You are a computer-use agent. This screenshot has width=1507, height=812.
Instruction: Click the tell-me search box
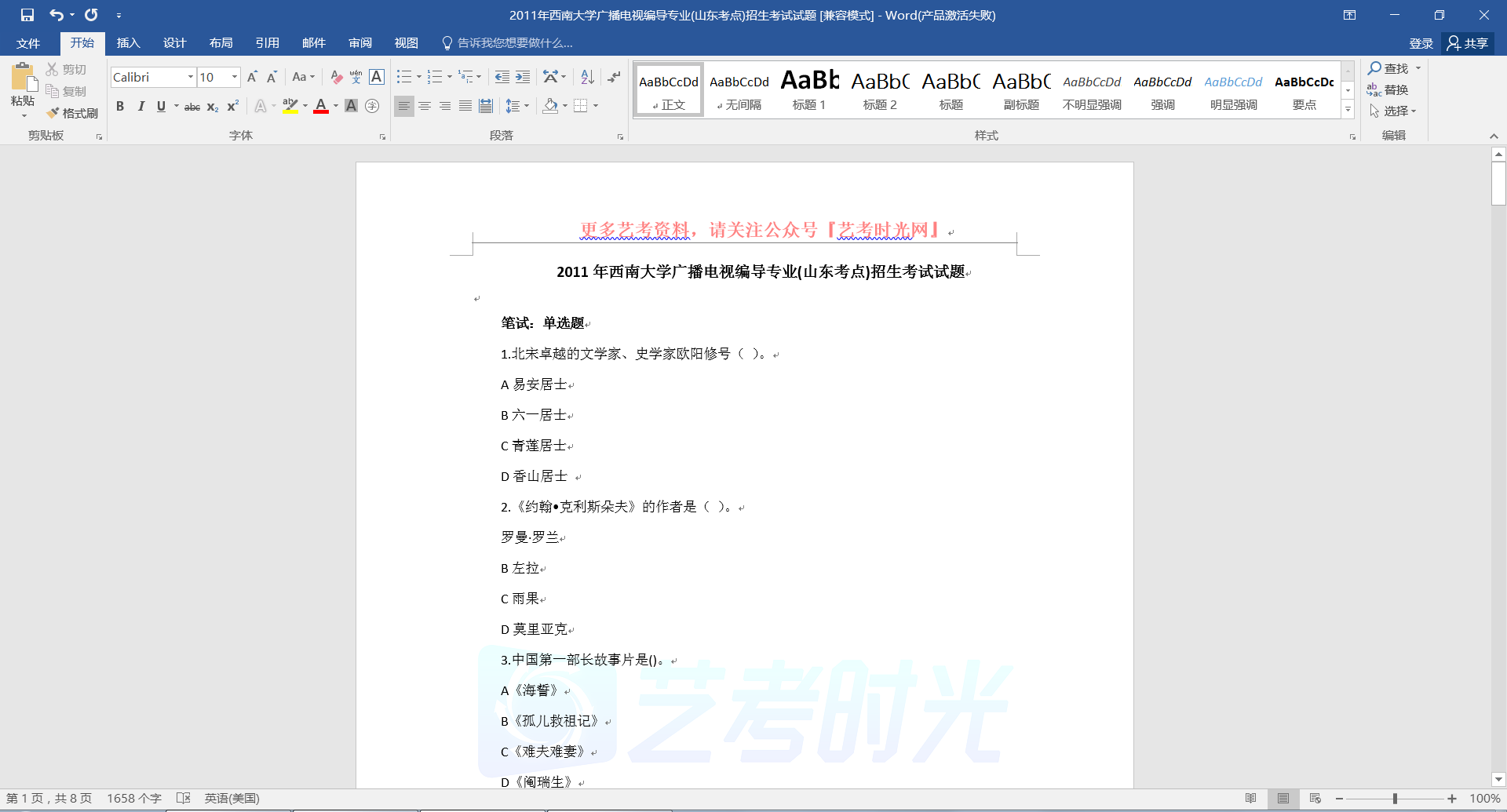(515, 43)
